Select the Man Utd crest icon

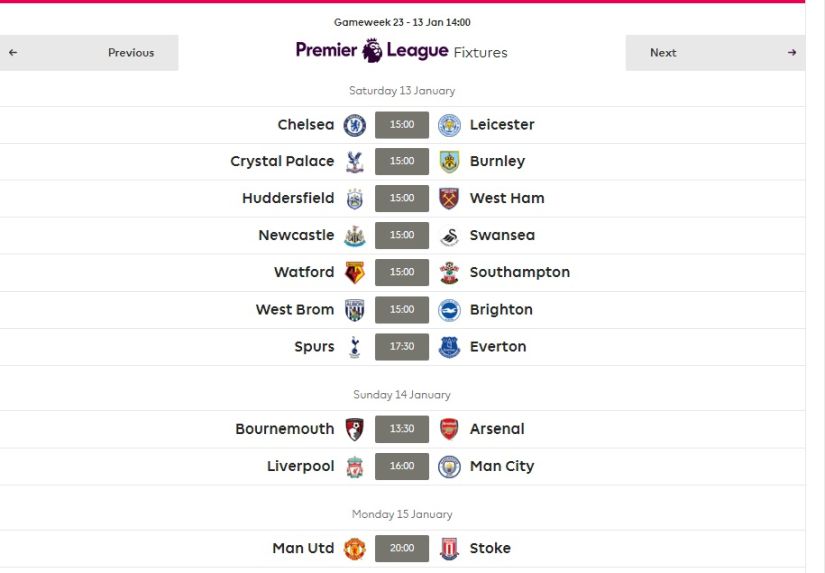tap(355, 548)
